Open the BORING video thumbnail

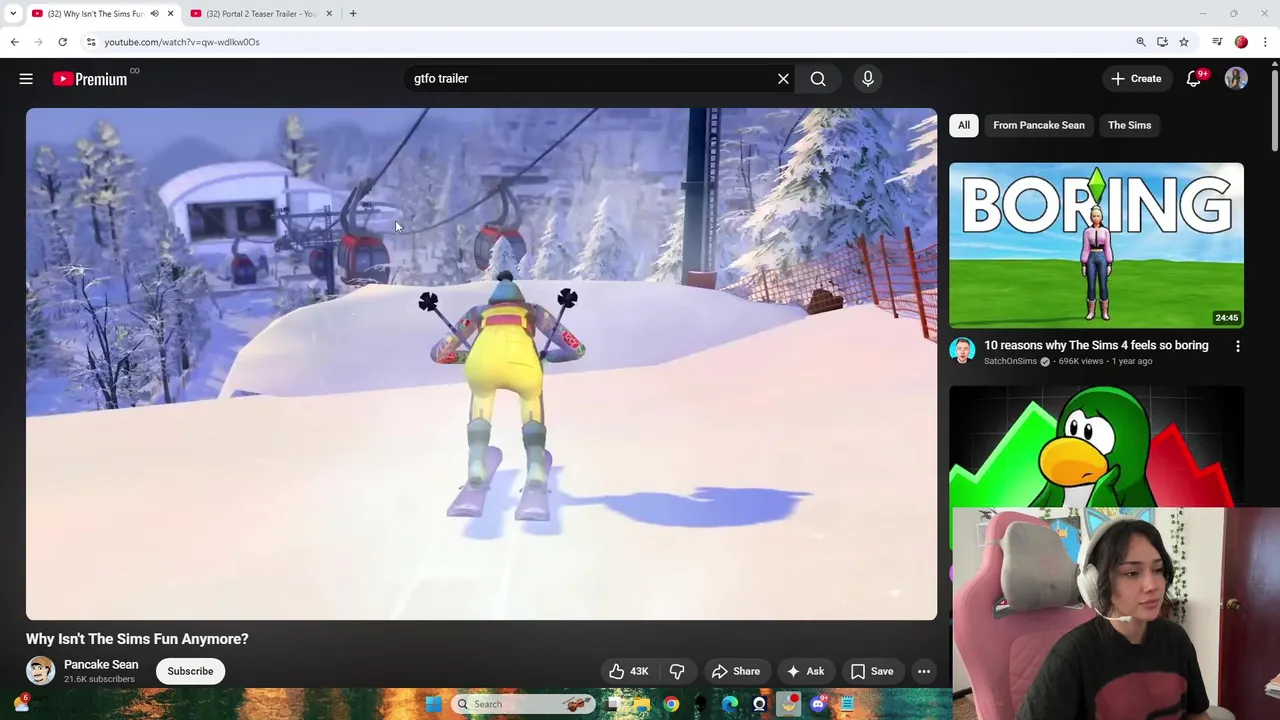coord(1096,245)
